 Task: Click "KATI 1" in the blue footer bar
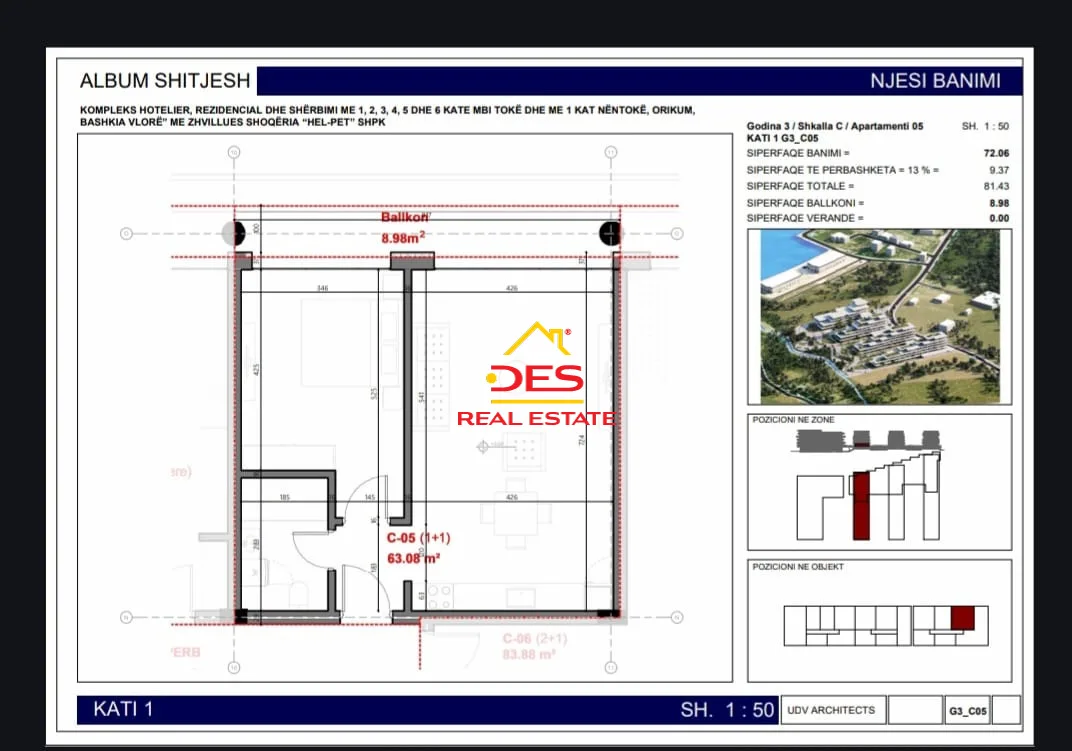pos(123,709)
